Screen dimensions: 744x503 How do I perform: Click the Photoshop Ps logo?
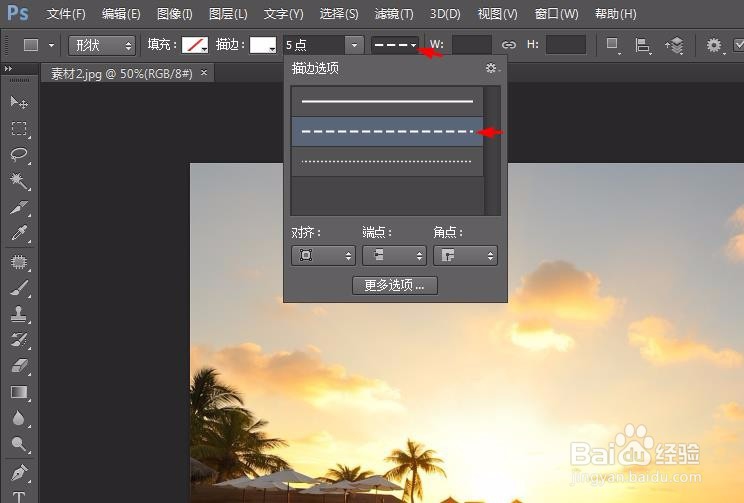click(x=18, y=13)
